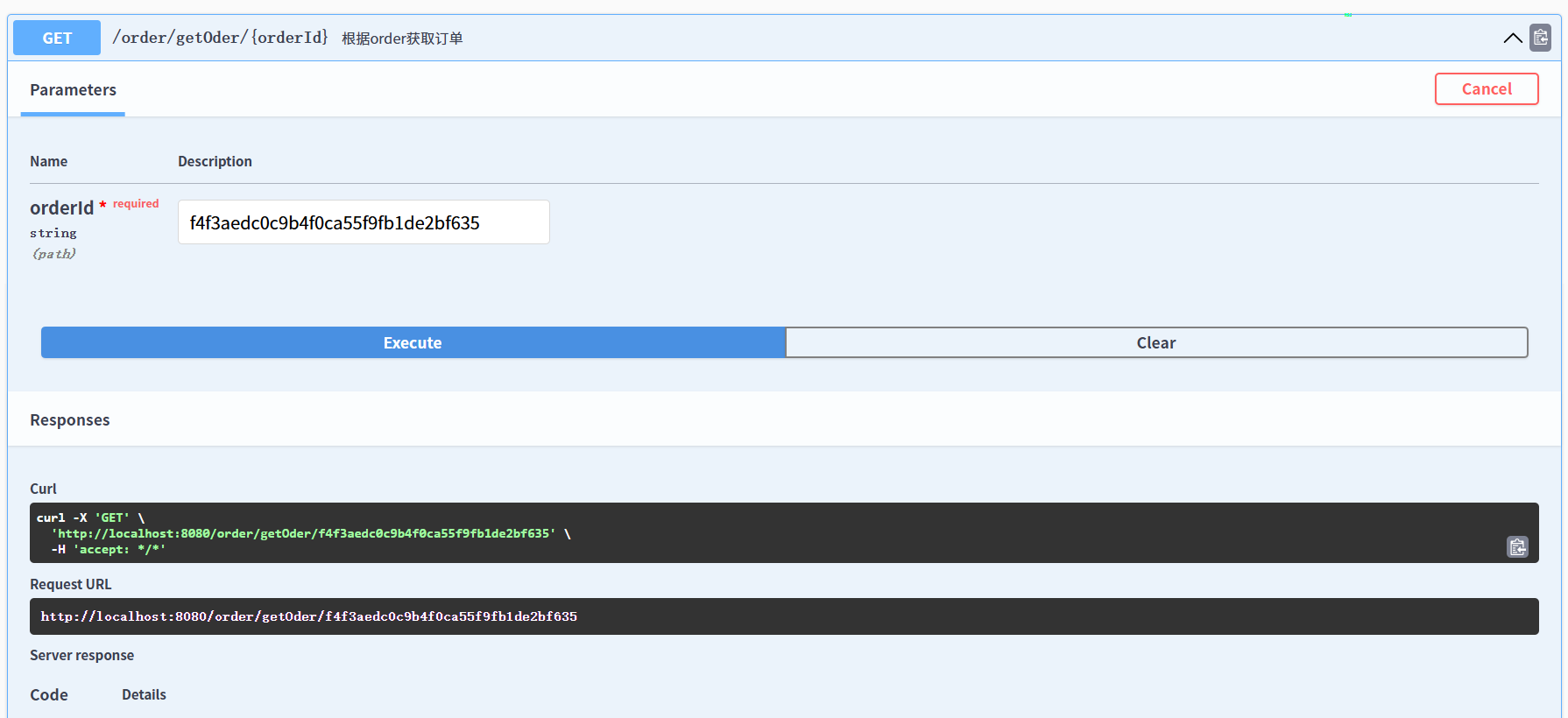Click the Server response heading

tap(81, 655)
